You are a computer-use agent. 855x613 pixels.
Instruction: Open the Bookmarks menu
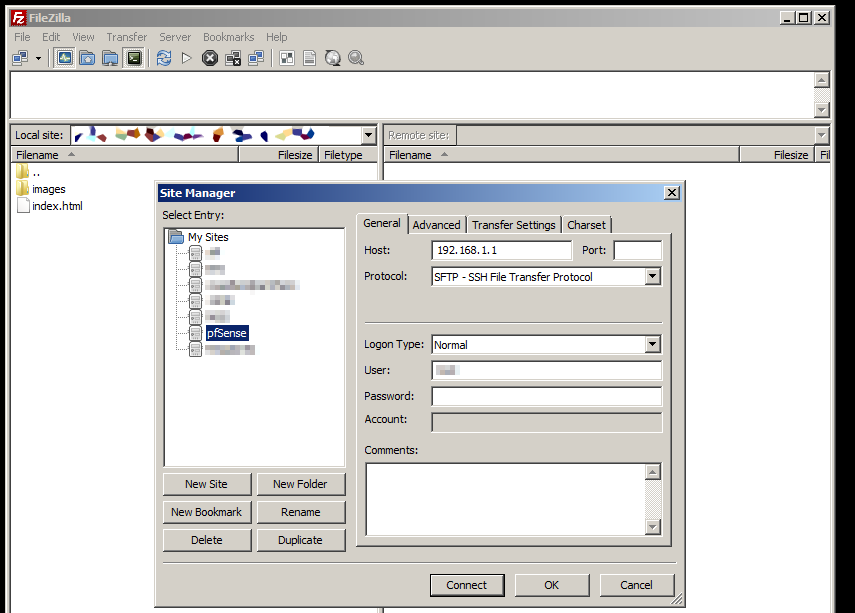coord(228,37)
